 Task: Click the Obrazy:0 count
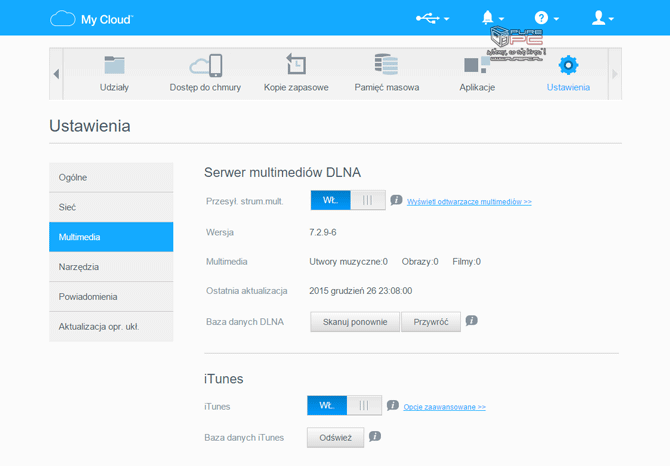(x=420, y=261)
